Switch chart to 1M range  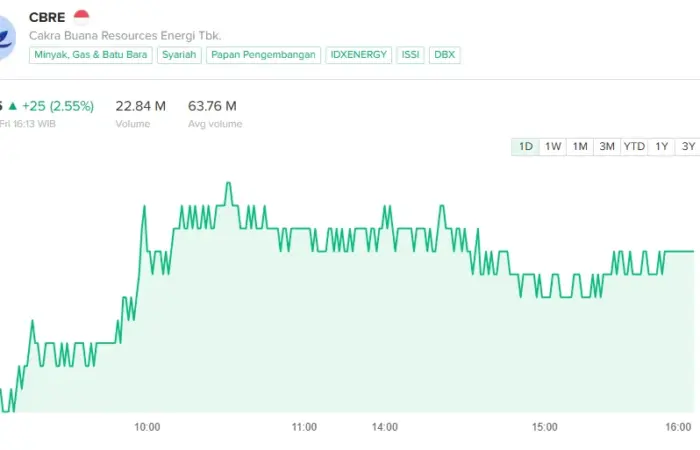click(x=580, y=146)
